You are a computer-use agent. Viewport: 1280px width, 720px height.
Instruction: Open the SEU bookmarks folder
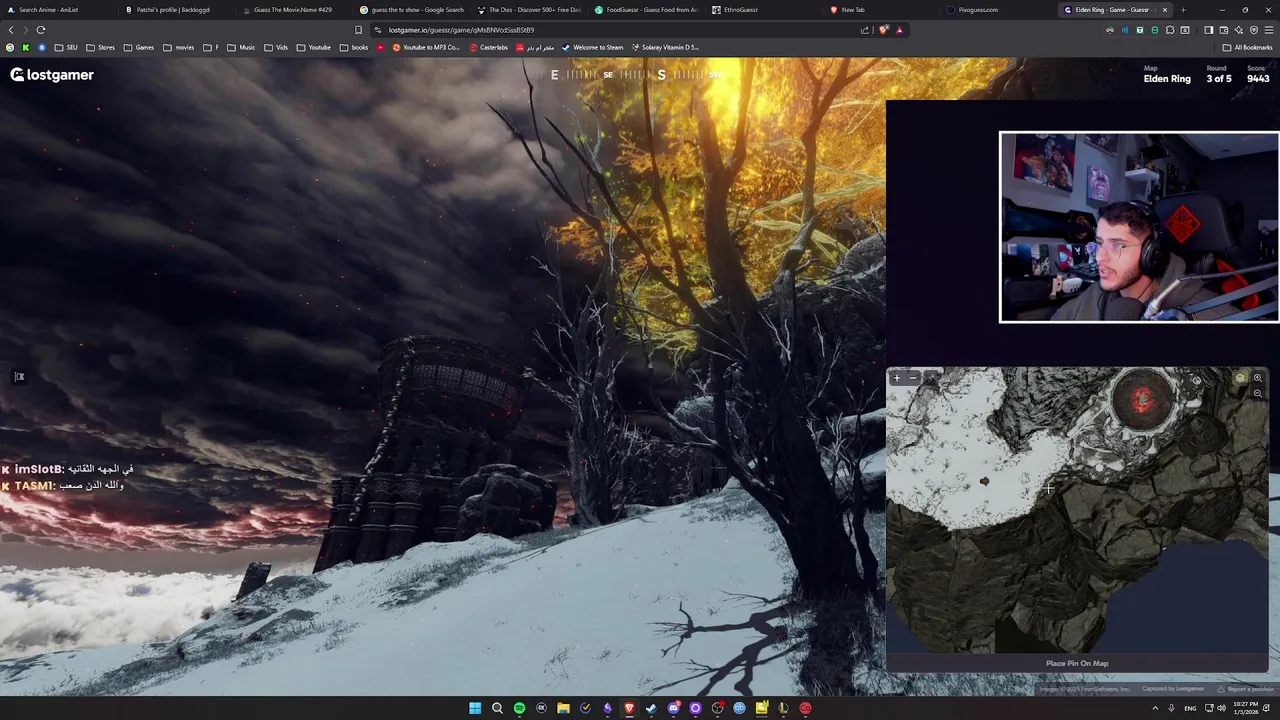pos(66,47)
